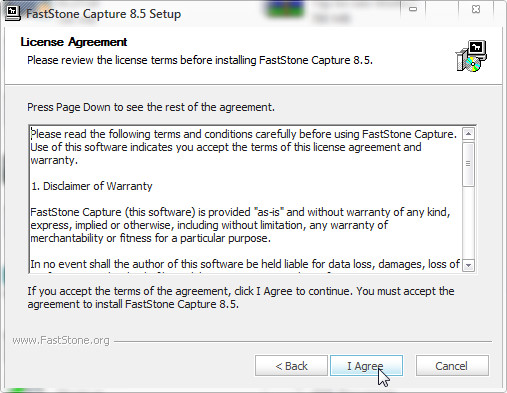Go back with the < Back button
The height and width of the screenshot is (393, 507).
pyautogui.click(x=291, y=366)
